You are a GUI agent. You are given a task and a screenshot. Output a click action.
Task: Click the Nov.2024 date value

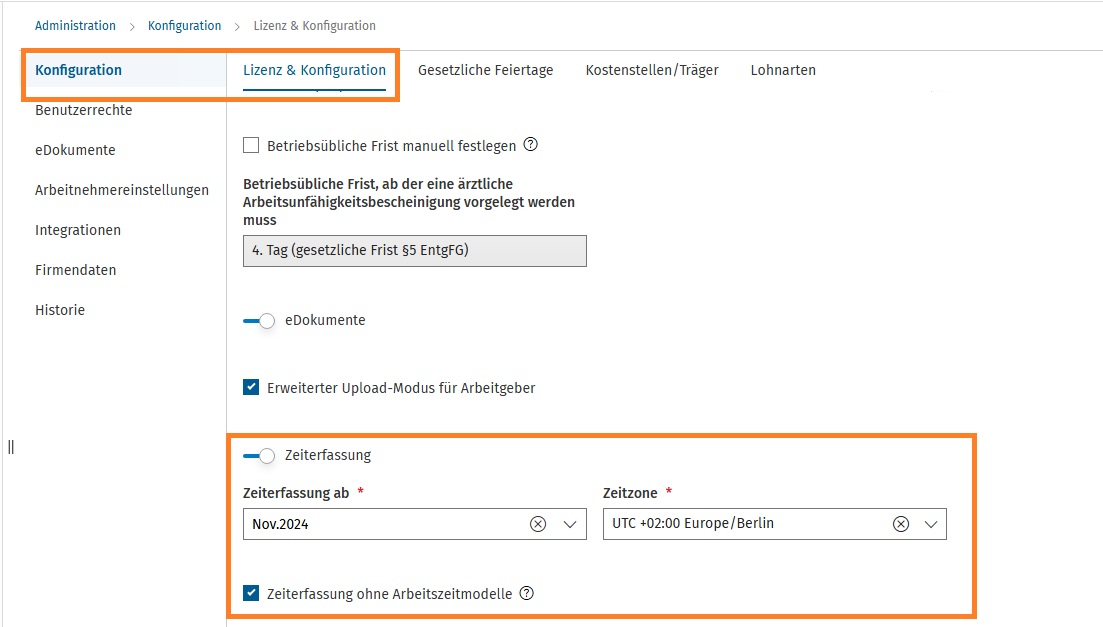[x=281, y=524]
